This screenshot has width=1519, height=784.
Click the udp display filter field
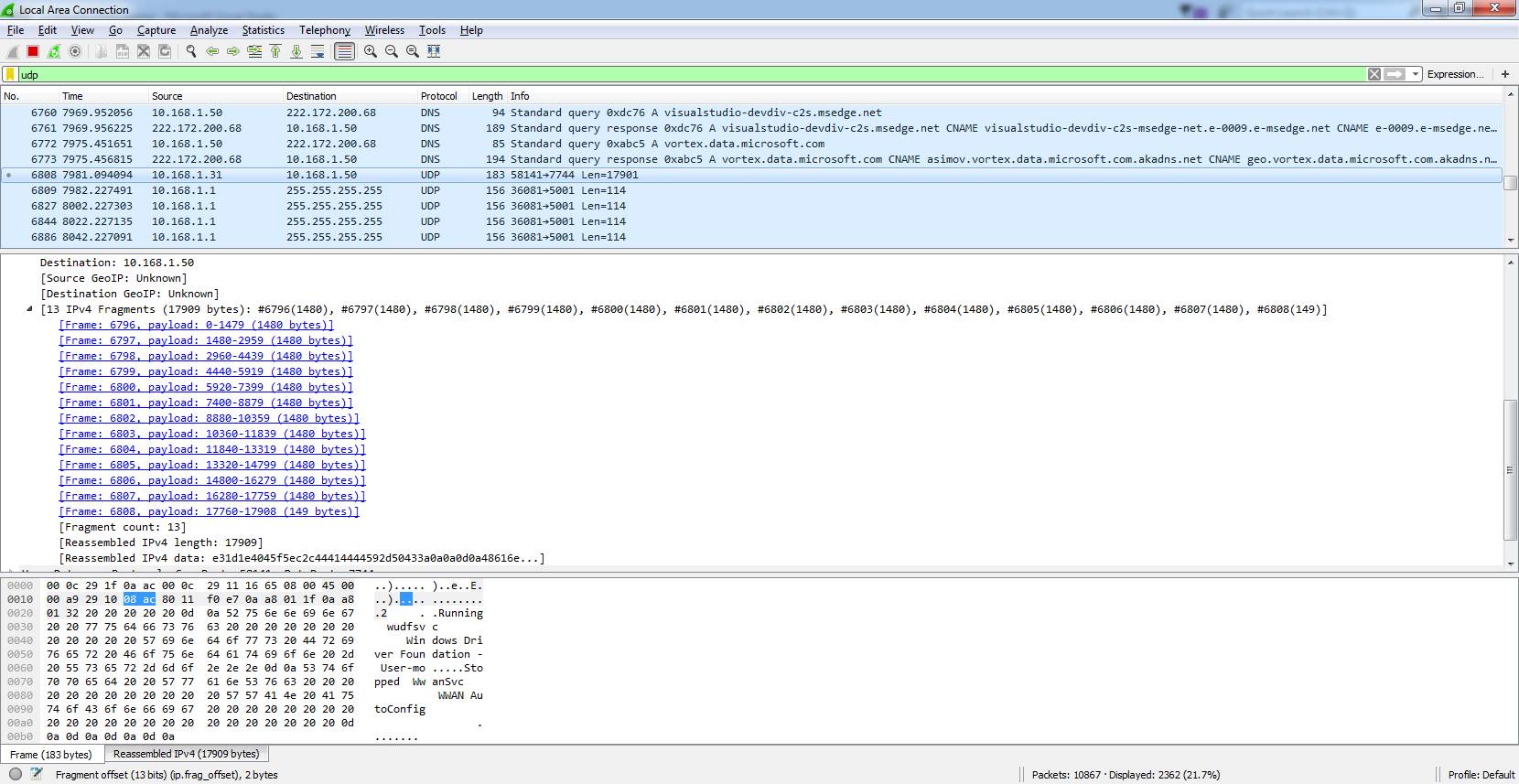click(x=641, y=75)
